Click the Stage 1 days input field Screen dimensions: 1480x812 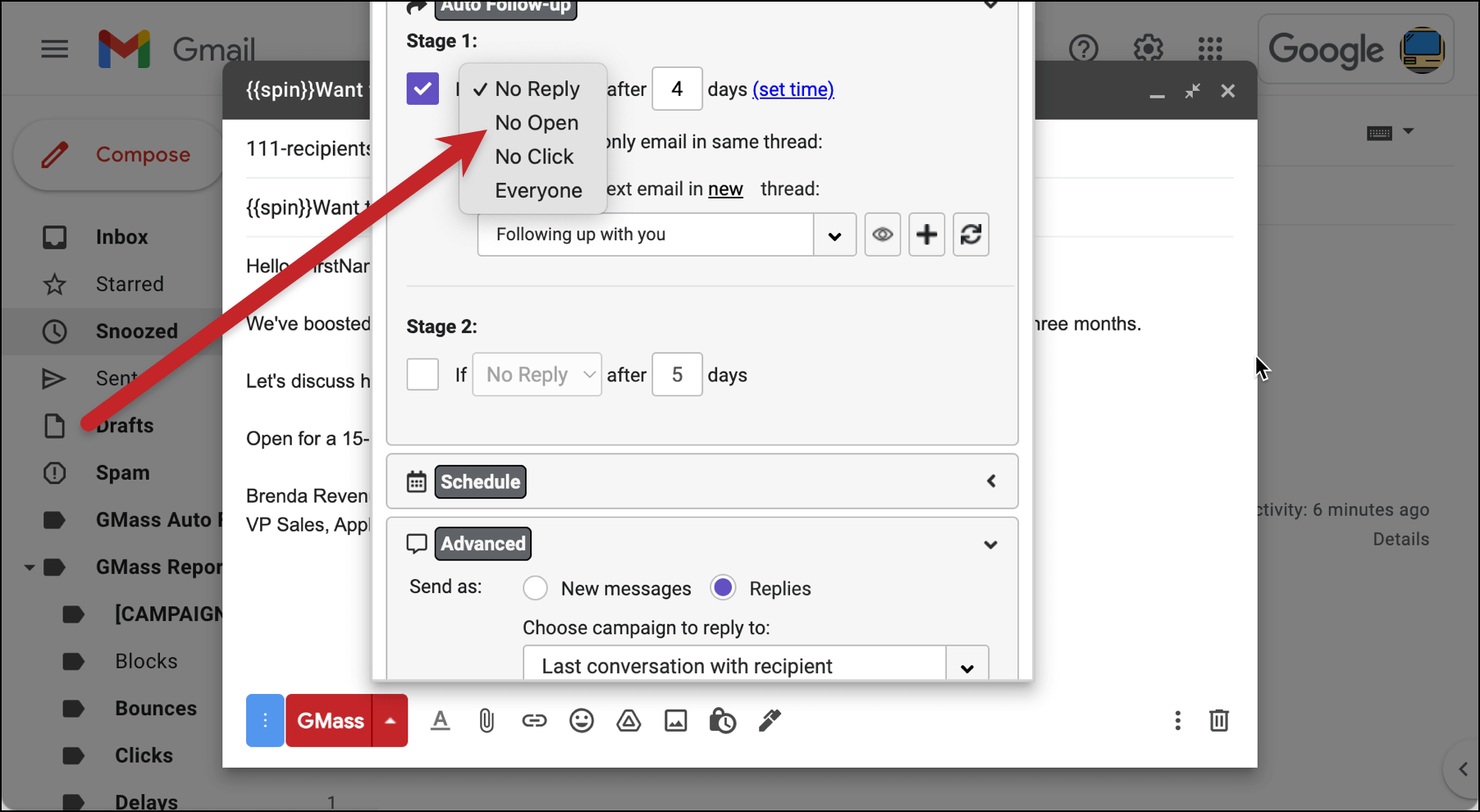coord(677,89)
